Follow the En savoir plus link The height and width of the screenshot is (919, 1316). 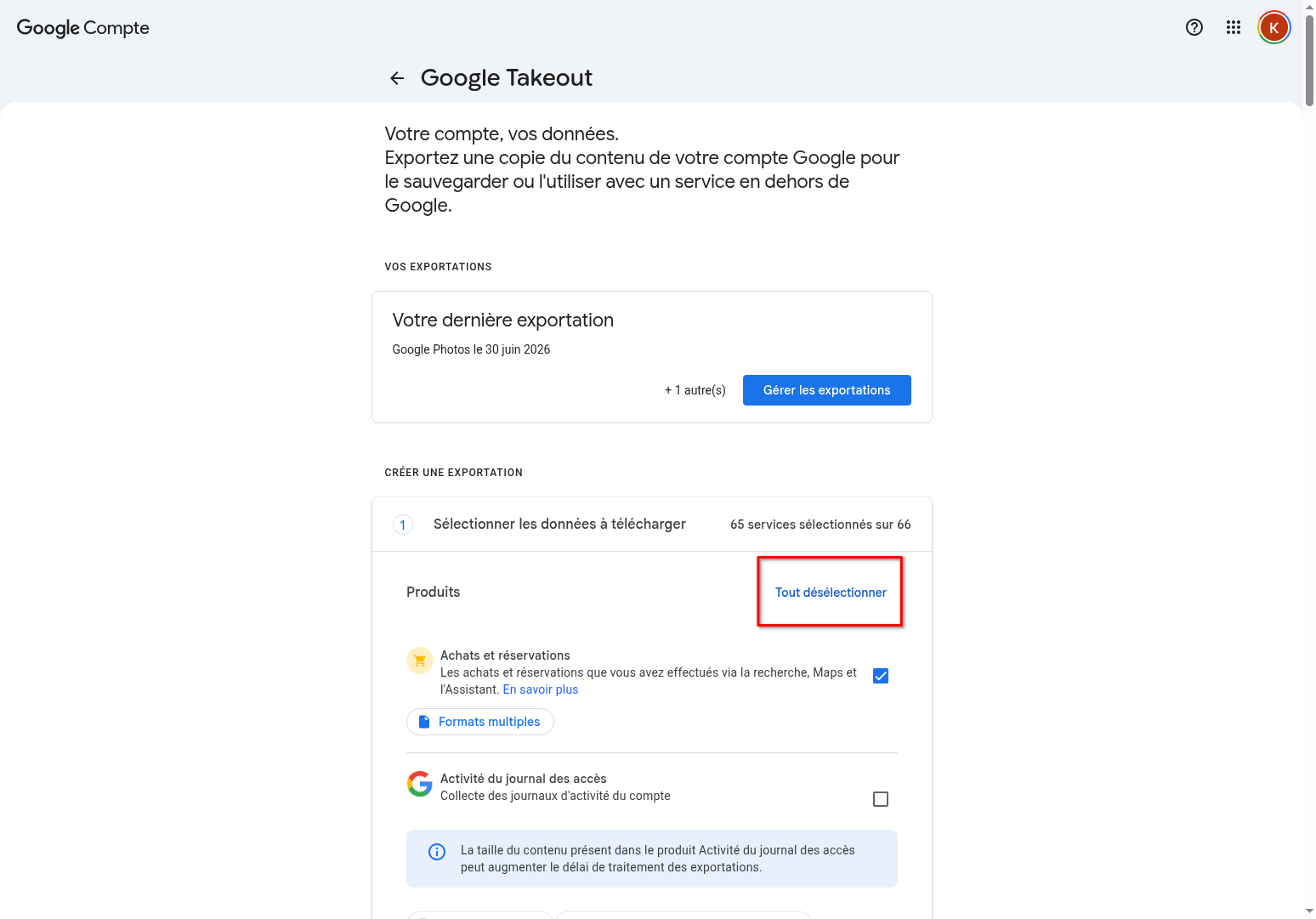point(541,689)
